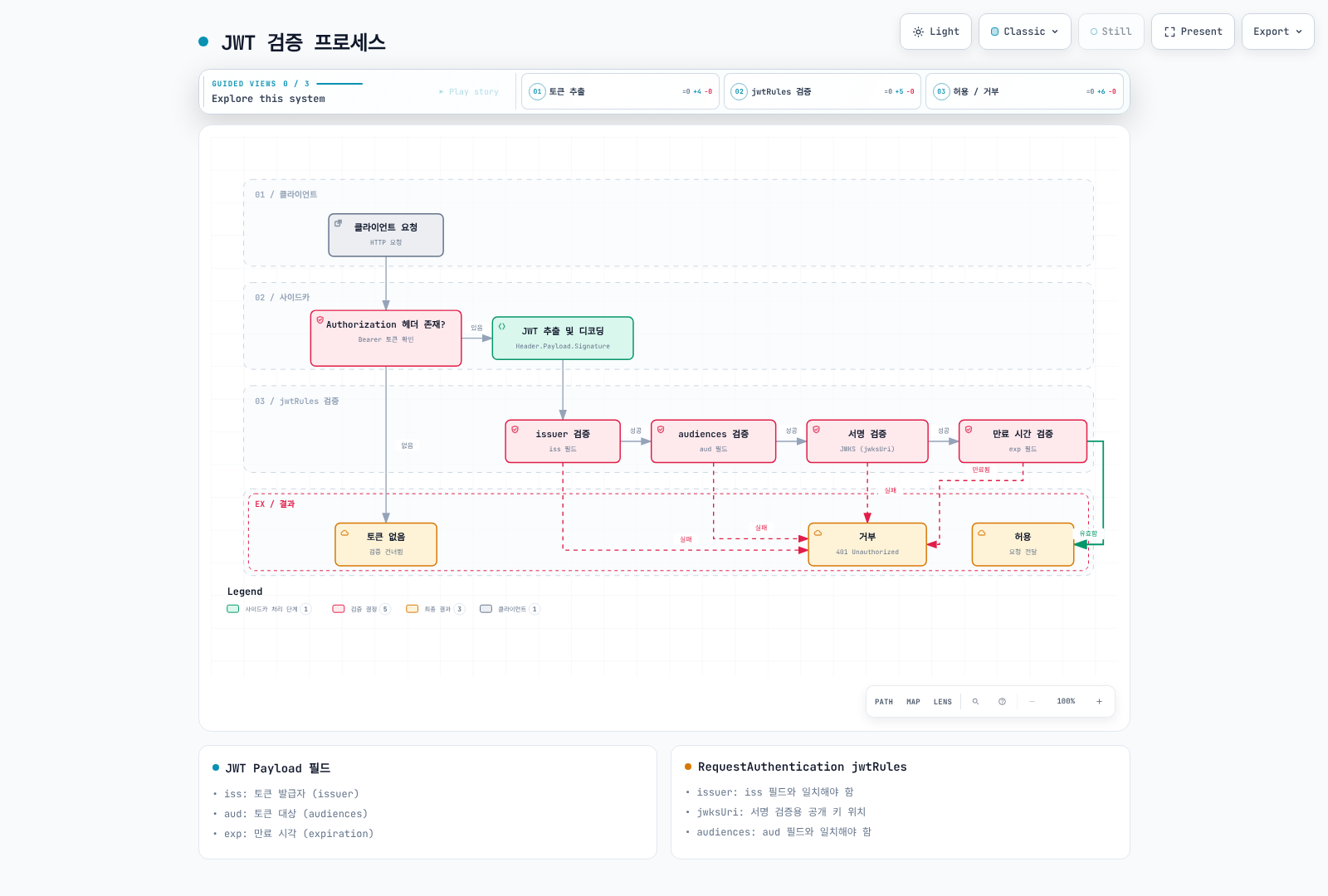The image size is (1328, 896).
Task: Toggle the Still animation setting
Action: pos(1111,32)
